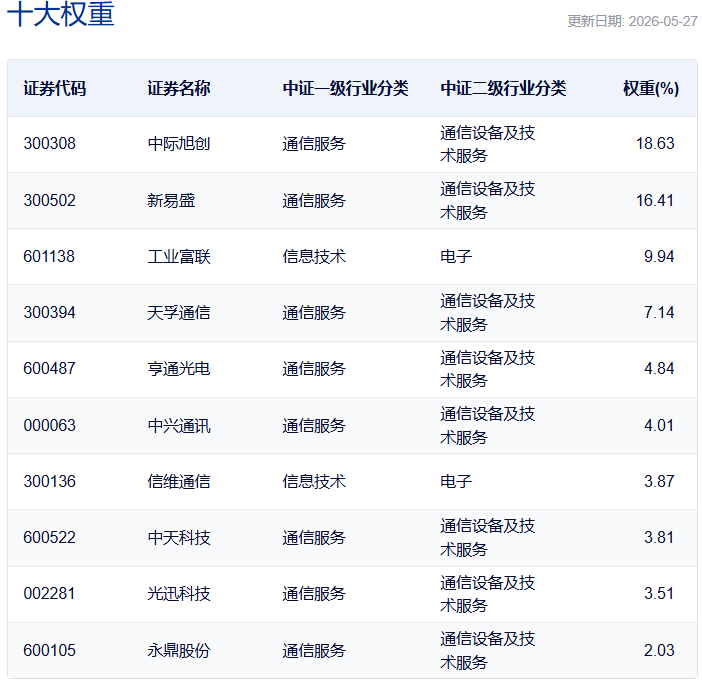Click weight value 3.81
The width and height of the screenshot is (702, 688).
click(659, 537)
